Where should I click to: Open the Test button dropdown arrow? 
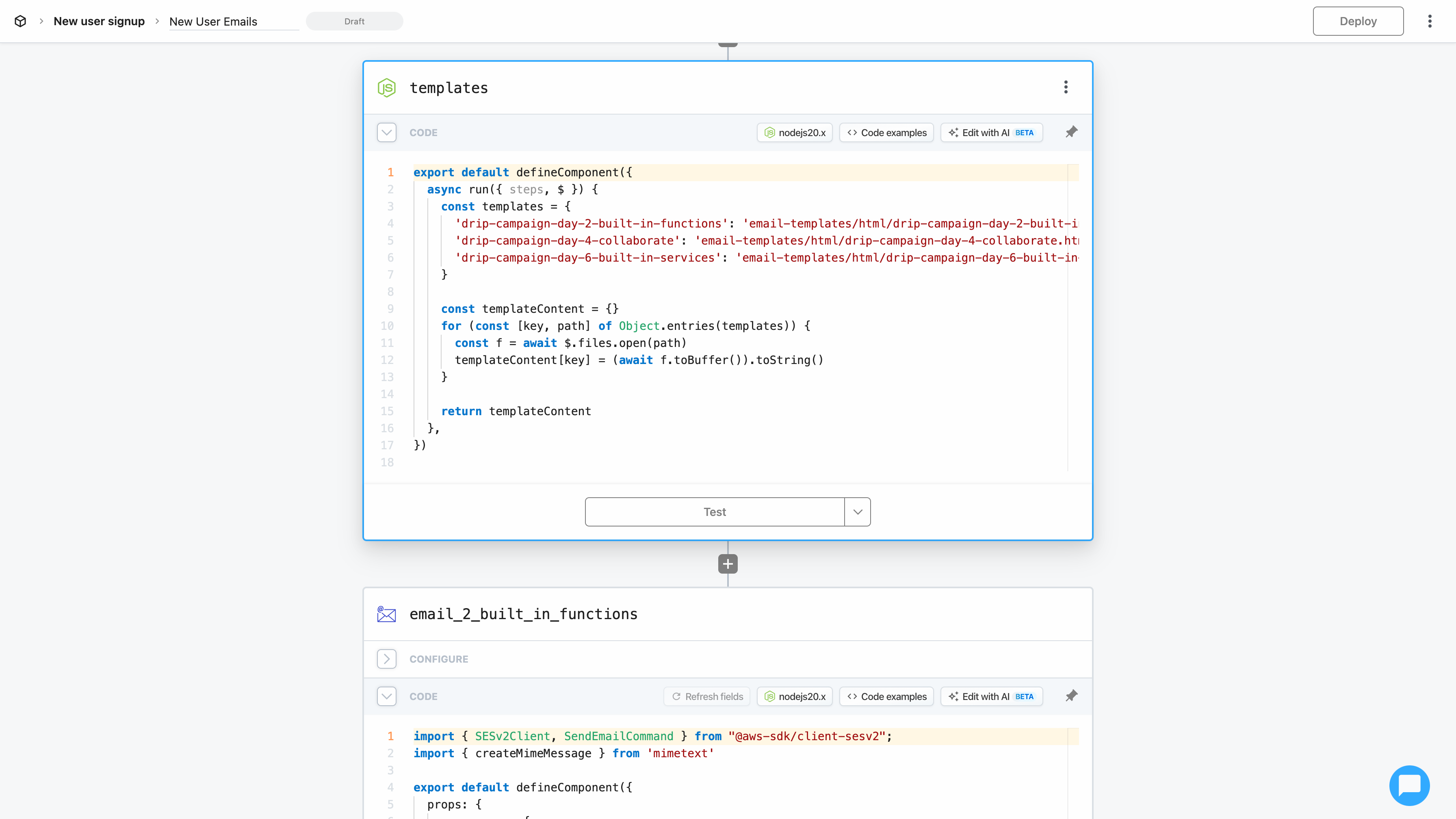858,511
